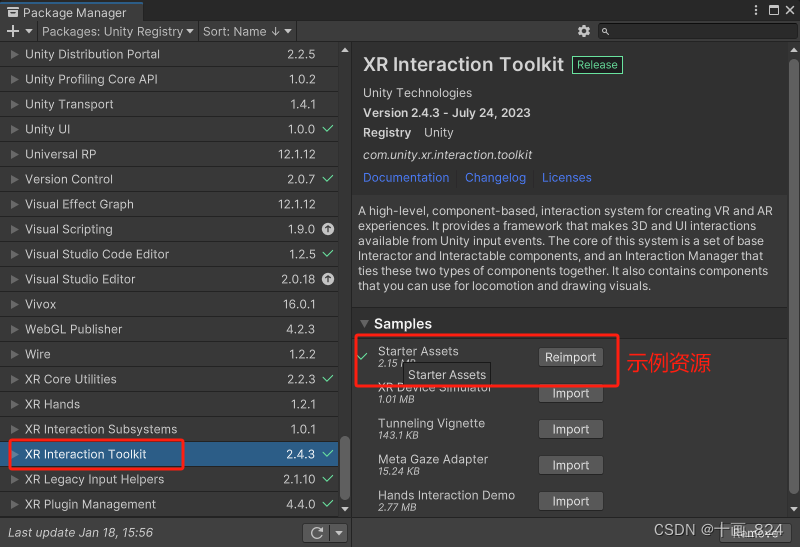
Task: Click installed checkmark of XR Interaction Toolkit
Action: coord(328,454)
